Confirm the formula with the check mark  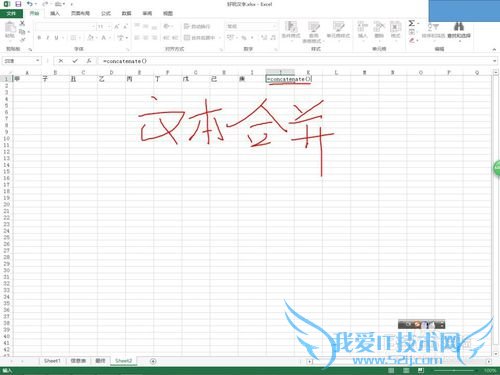coord(75,61)
